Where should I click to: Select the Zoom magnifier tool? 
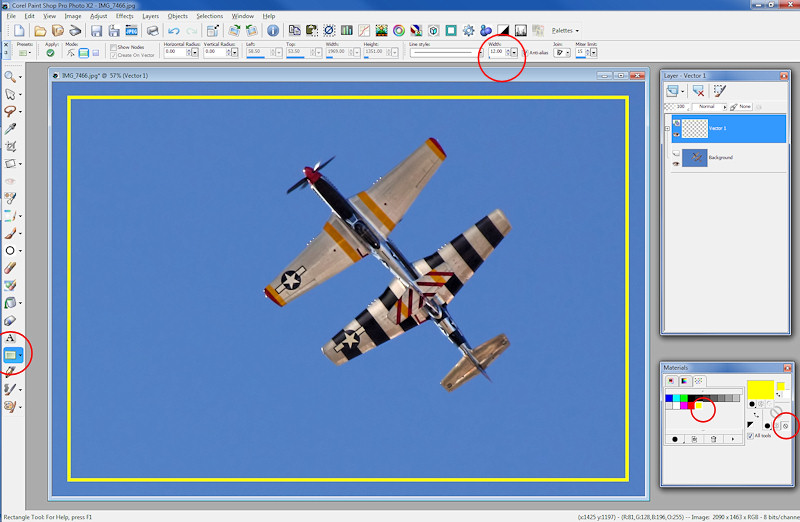11,77
